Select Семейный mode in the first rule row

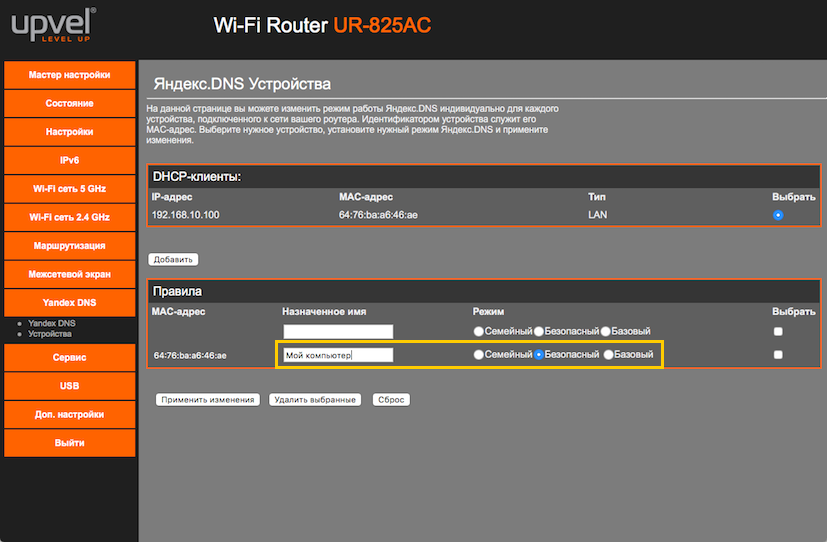(479, 331)
